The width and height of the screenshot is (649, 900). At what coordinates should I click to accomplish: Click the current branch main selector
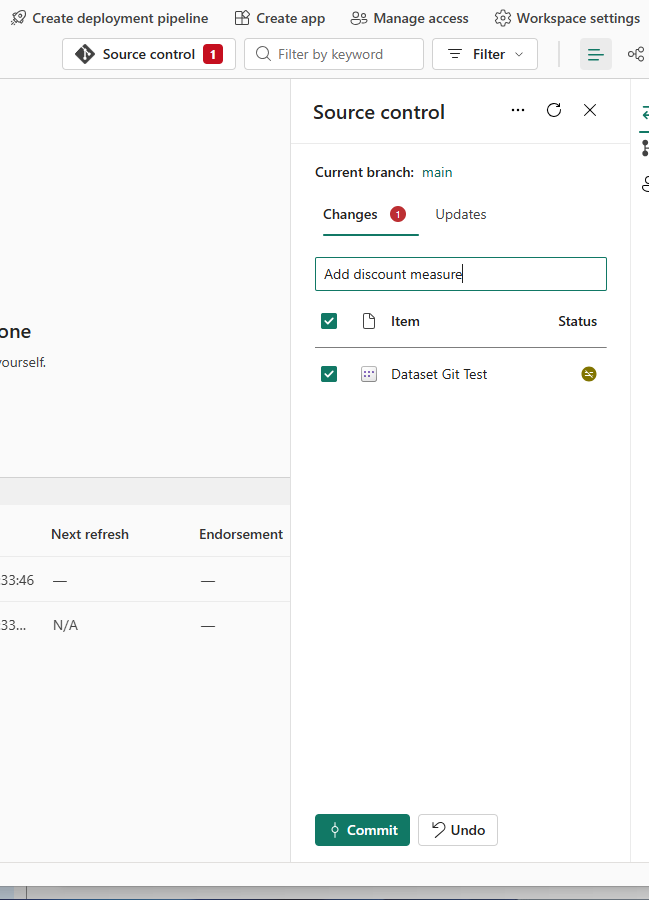tap(437, 172)
